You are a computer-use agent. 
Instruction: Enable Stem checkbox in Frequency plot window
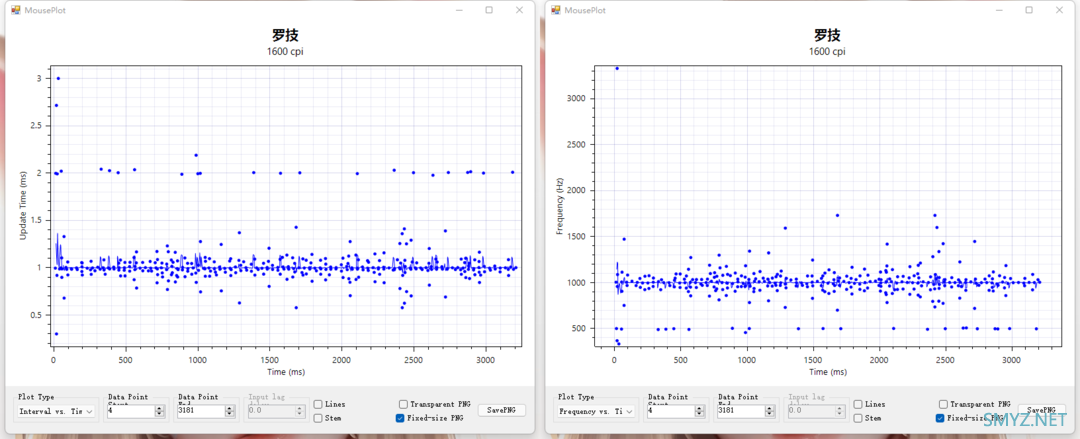[x=858, y=418]
